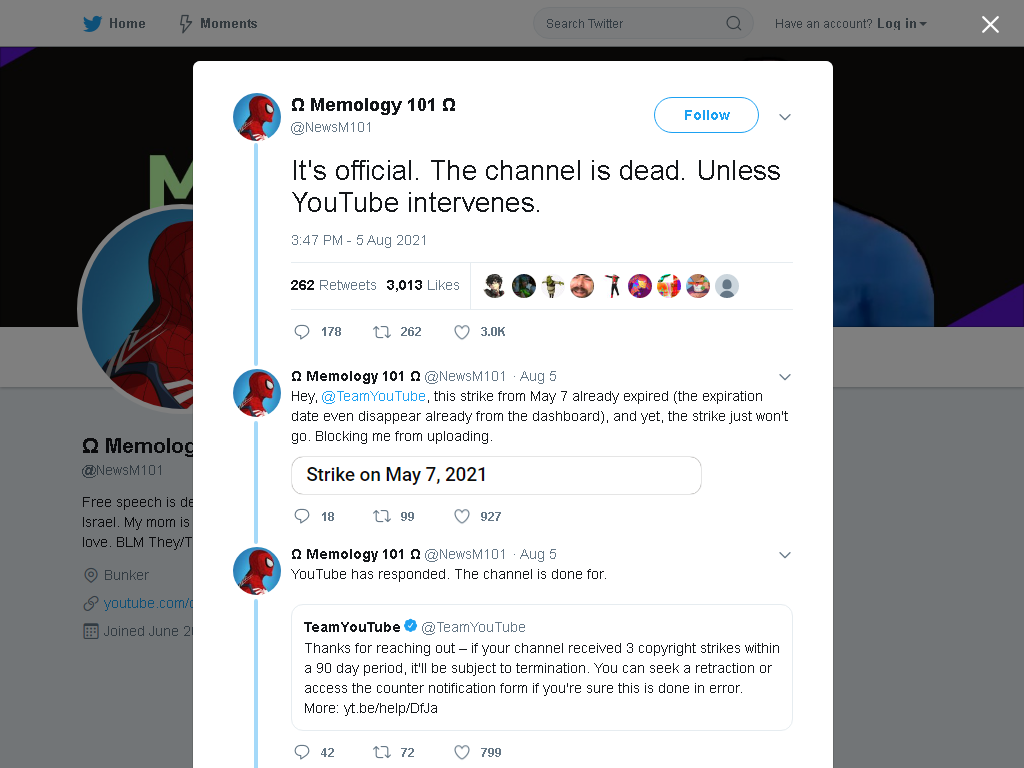The height and width of the screenshot is (768, 1024).
Task: Open the Moments tab
Action: tap(218, 24)
